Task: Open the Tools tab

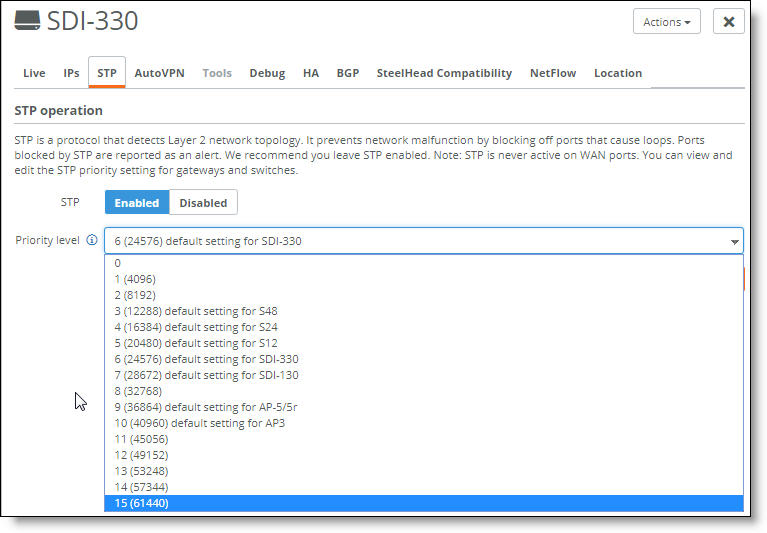Action: [x=217, y=73]
